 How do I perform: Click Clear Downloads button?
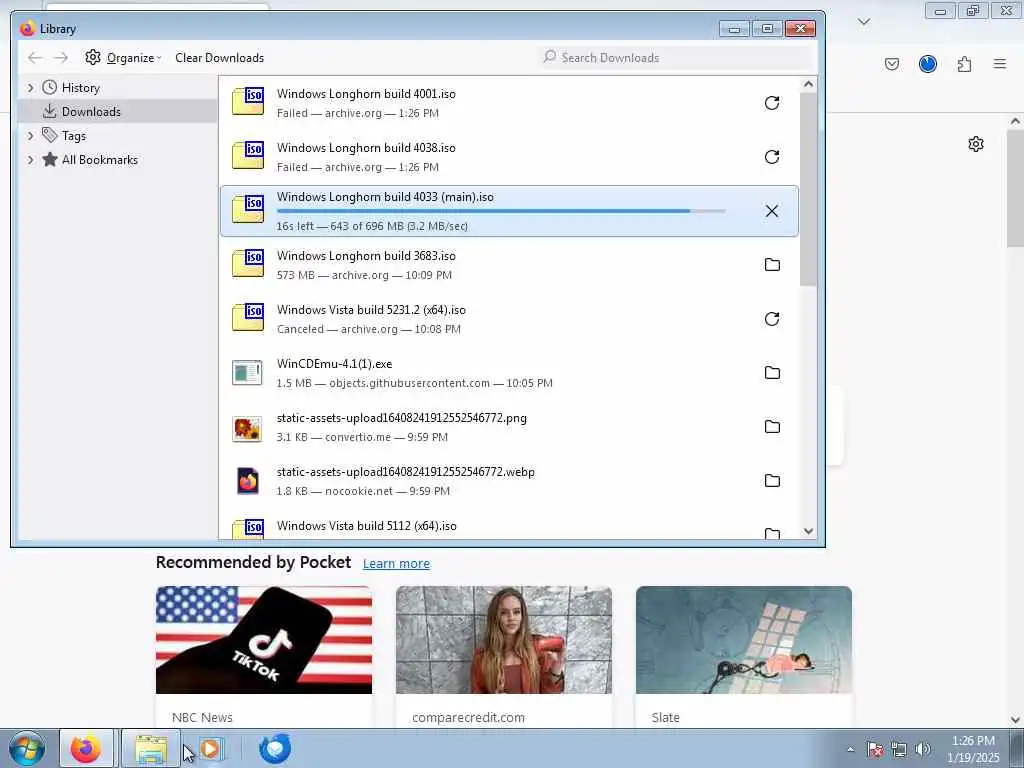[219, 57]
